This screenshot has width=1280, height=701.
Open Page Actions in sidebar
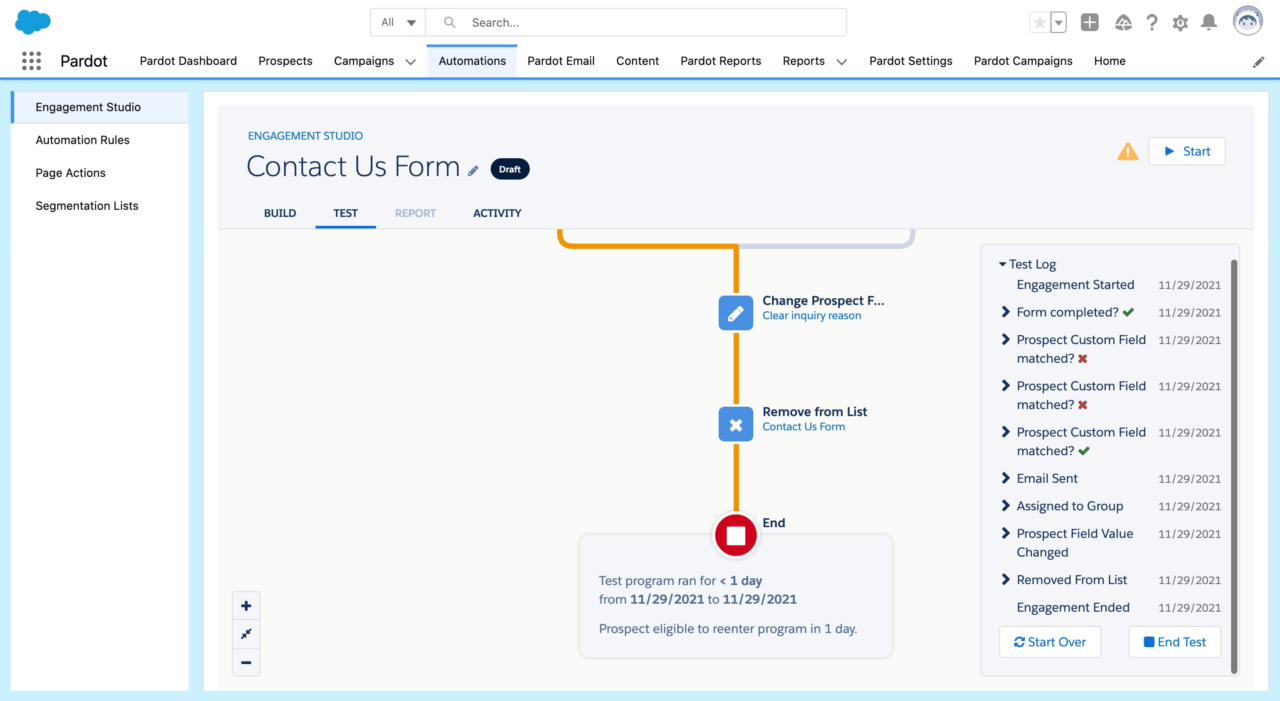click(x=100, y=173)
